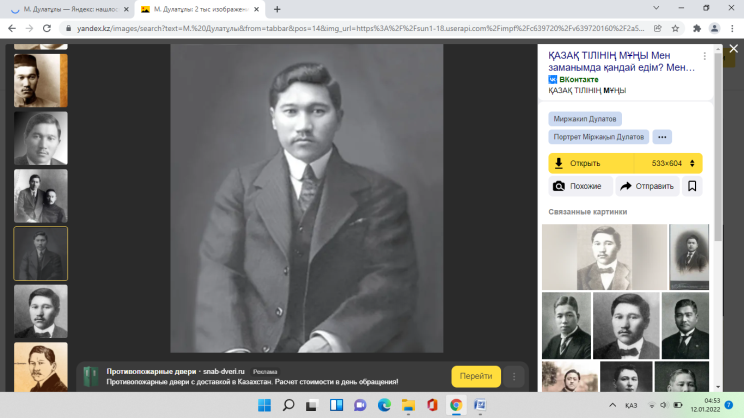This screenshot has height=418, width=744.
Task: Open File Explorer from the taskbar
Action: pos(408,405)
